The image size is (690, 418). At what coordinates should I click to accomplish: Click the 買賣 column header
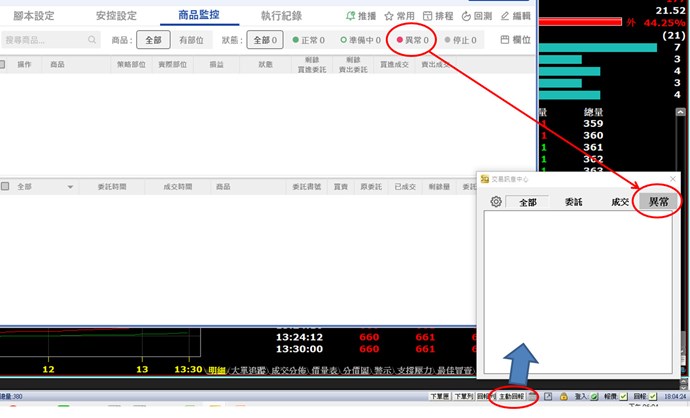[341, 187]
